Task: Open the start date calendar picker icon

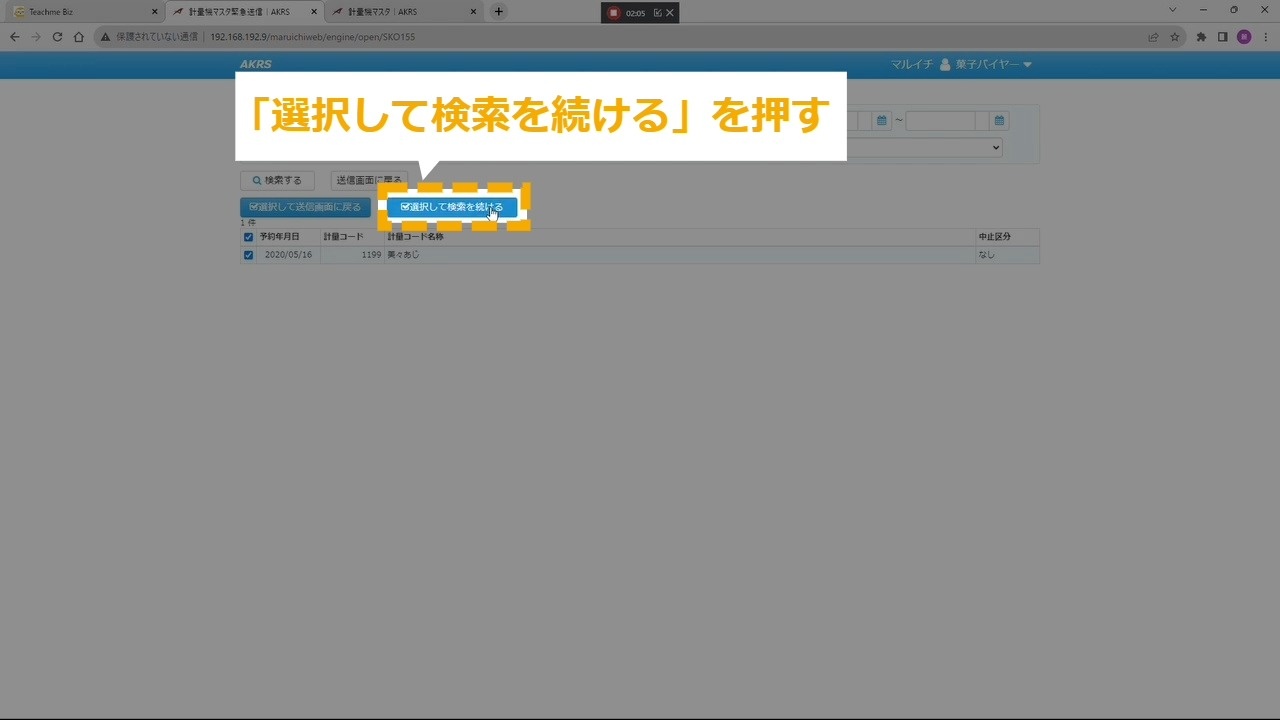Action: pos(882,121)
